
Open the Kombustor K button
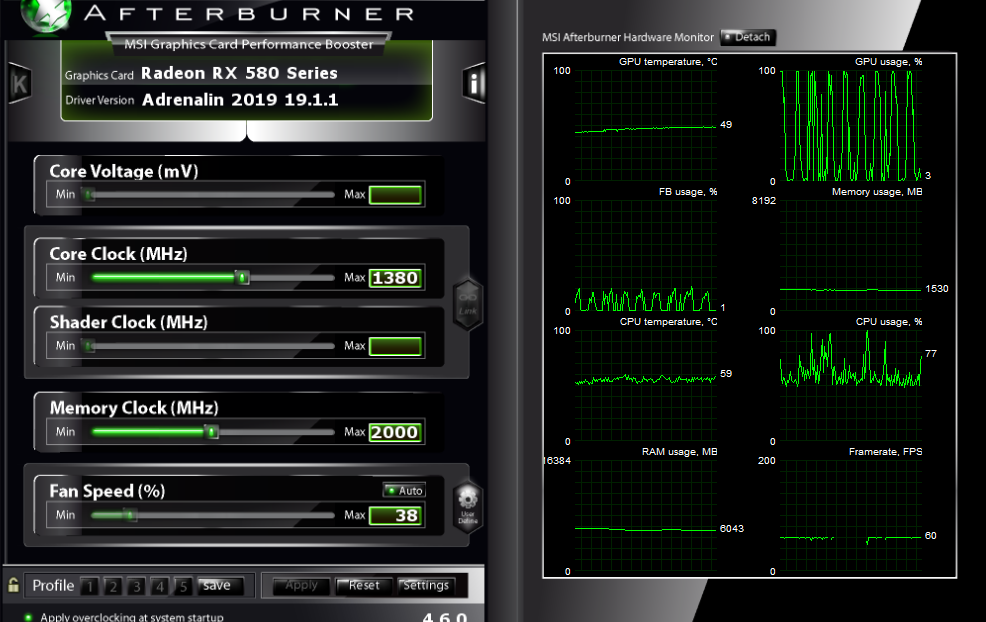tap(19, 84)
